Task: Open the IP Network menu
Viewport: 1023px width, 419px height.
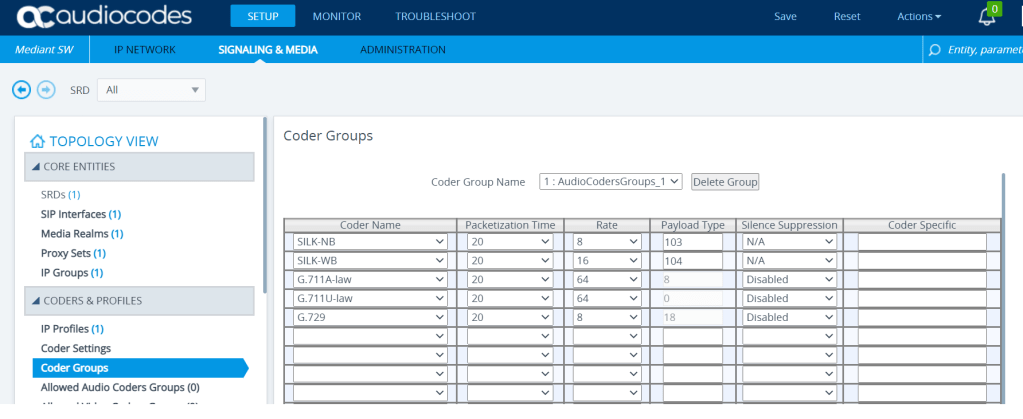Action: (x=144, y=50)
